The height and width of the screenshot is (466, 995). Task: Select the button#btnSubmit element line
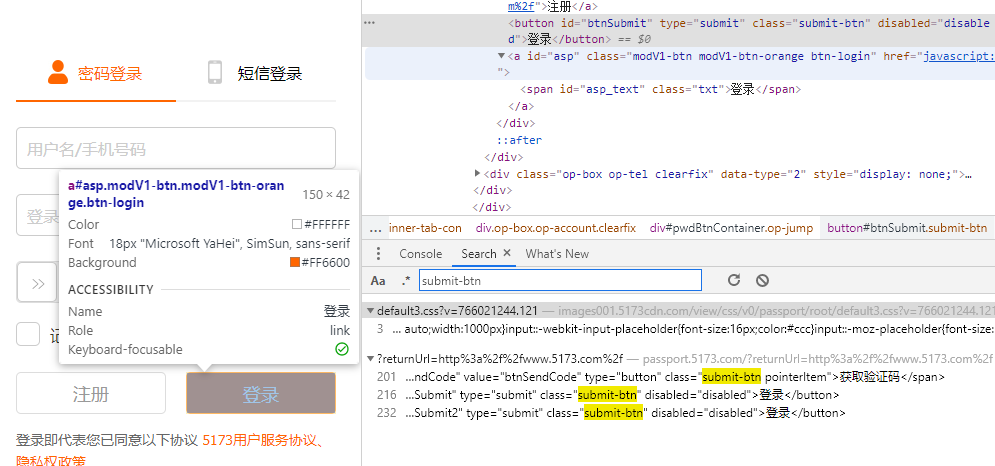[679, 31]
